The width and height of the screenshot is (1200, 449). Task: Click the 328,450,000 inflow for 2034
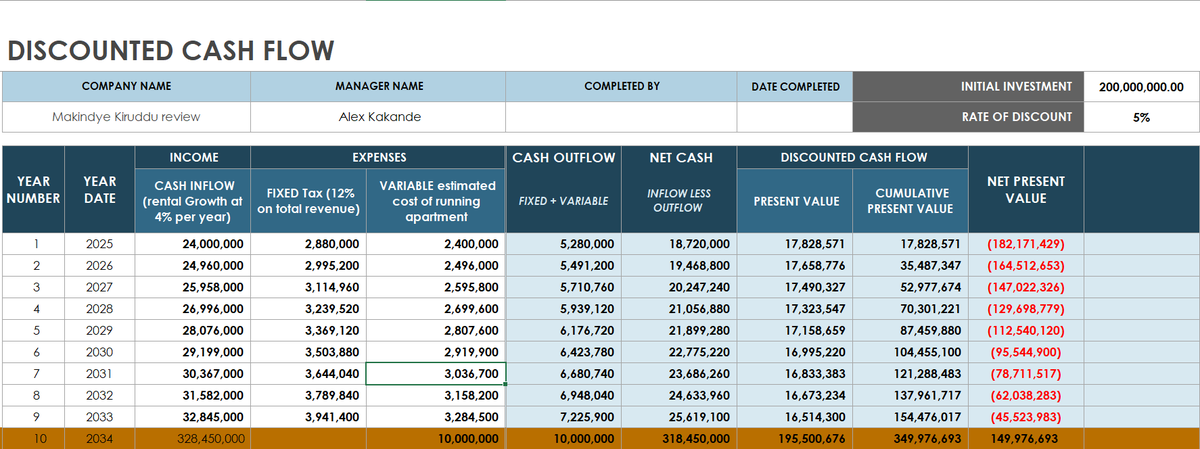(194, 439)
